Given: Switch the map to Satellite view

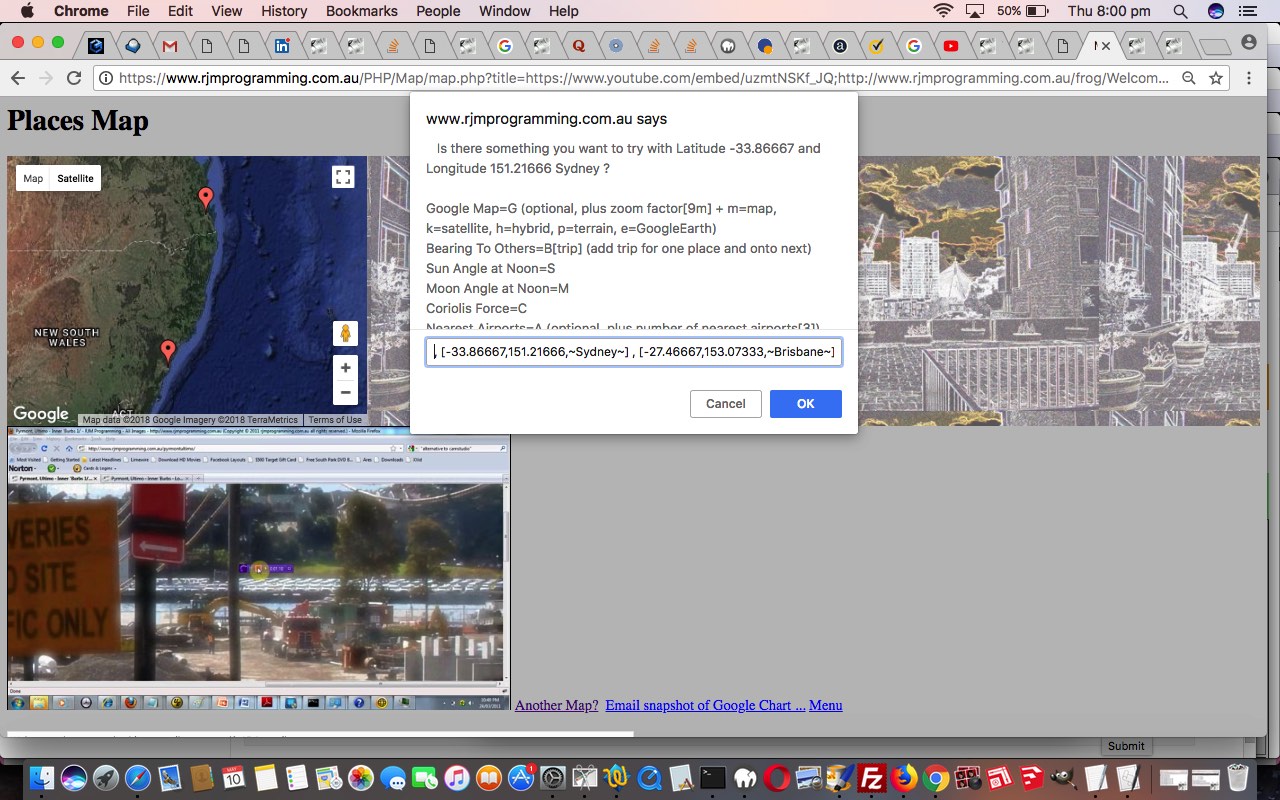Looking at the screenshot, I should click(75, 178).
